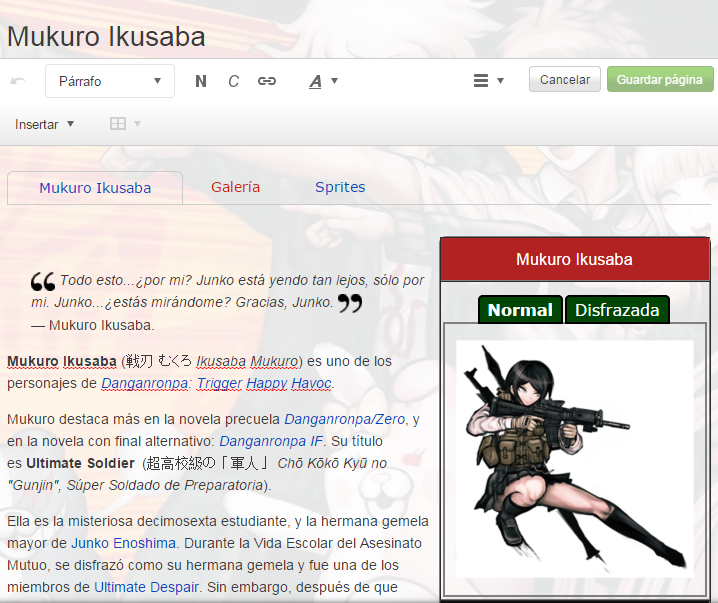Screen dimensions: 718x603
Task: Open the table insertion dropdown
Action: (125, 124)
